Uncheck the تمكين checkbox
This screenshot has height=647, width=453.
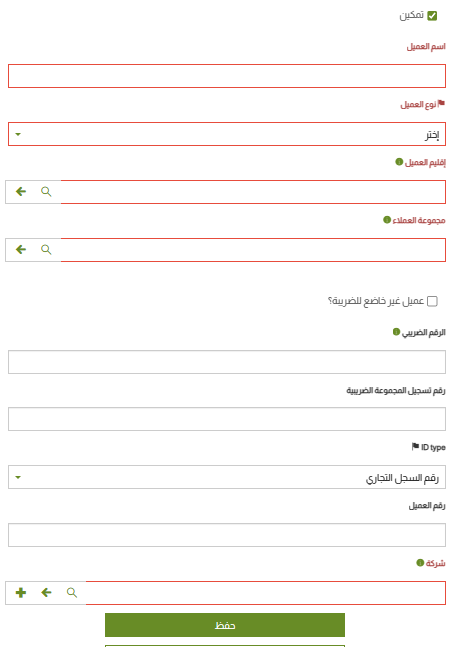pyautogui.click(x=432, y=16)
